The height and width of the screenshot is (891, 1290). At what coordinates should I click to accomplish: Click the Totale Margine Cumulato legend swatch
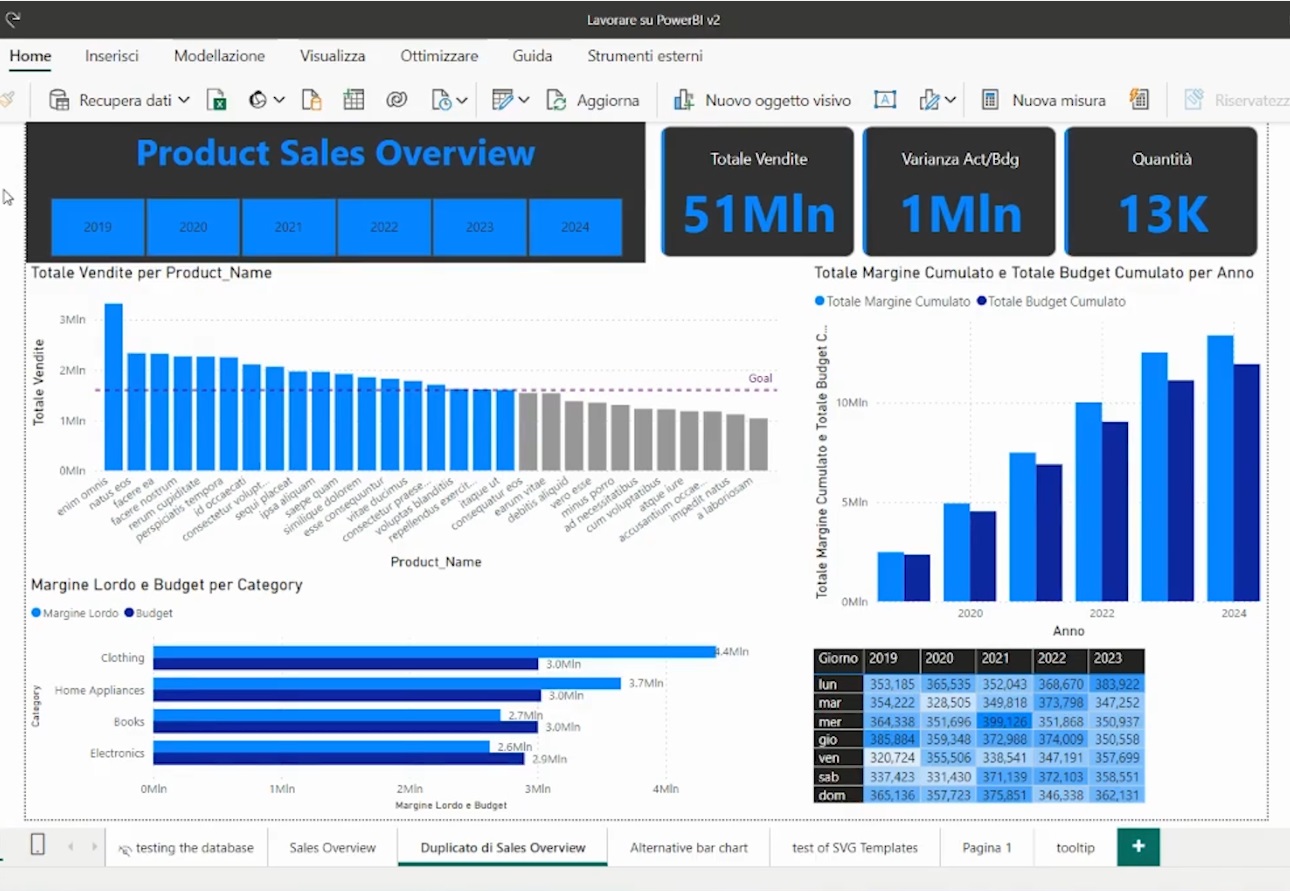(x=820, y=301)
